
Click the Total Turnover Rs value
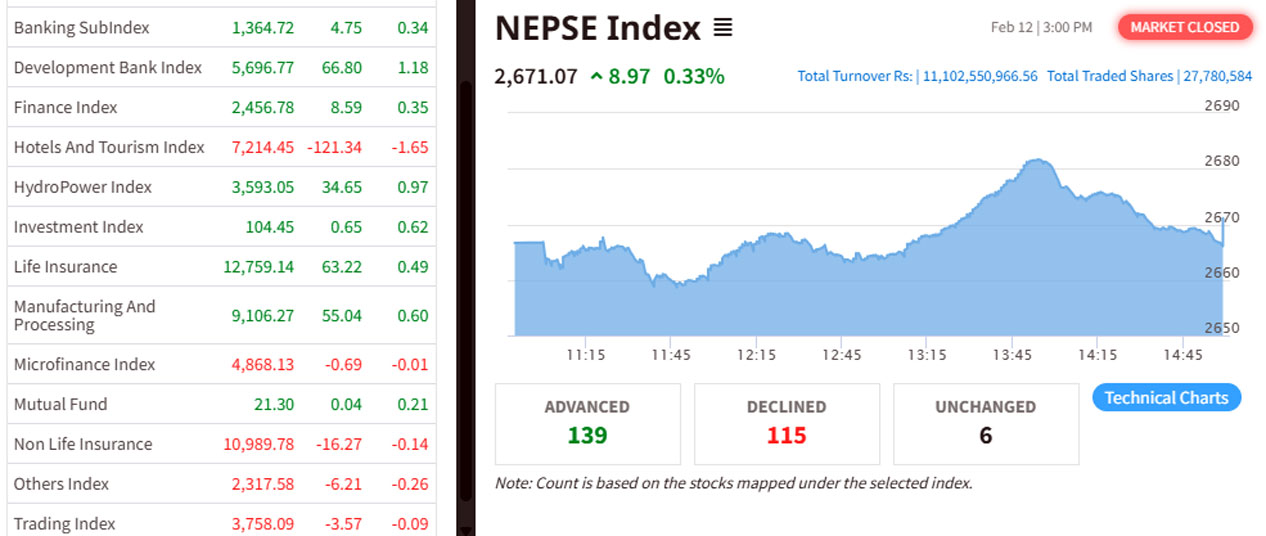(980, 76)
